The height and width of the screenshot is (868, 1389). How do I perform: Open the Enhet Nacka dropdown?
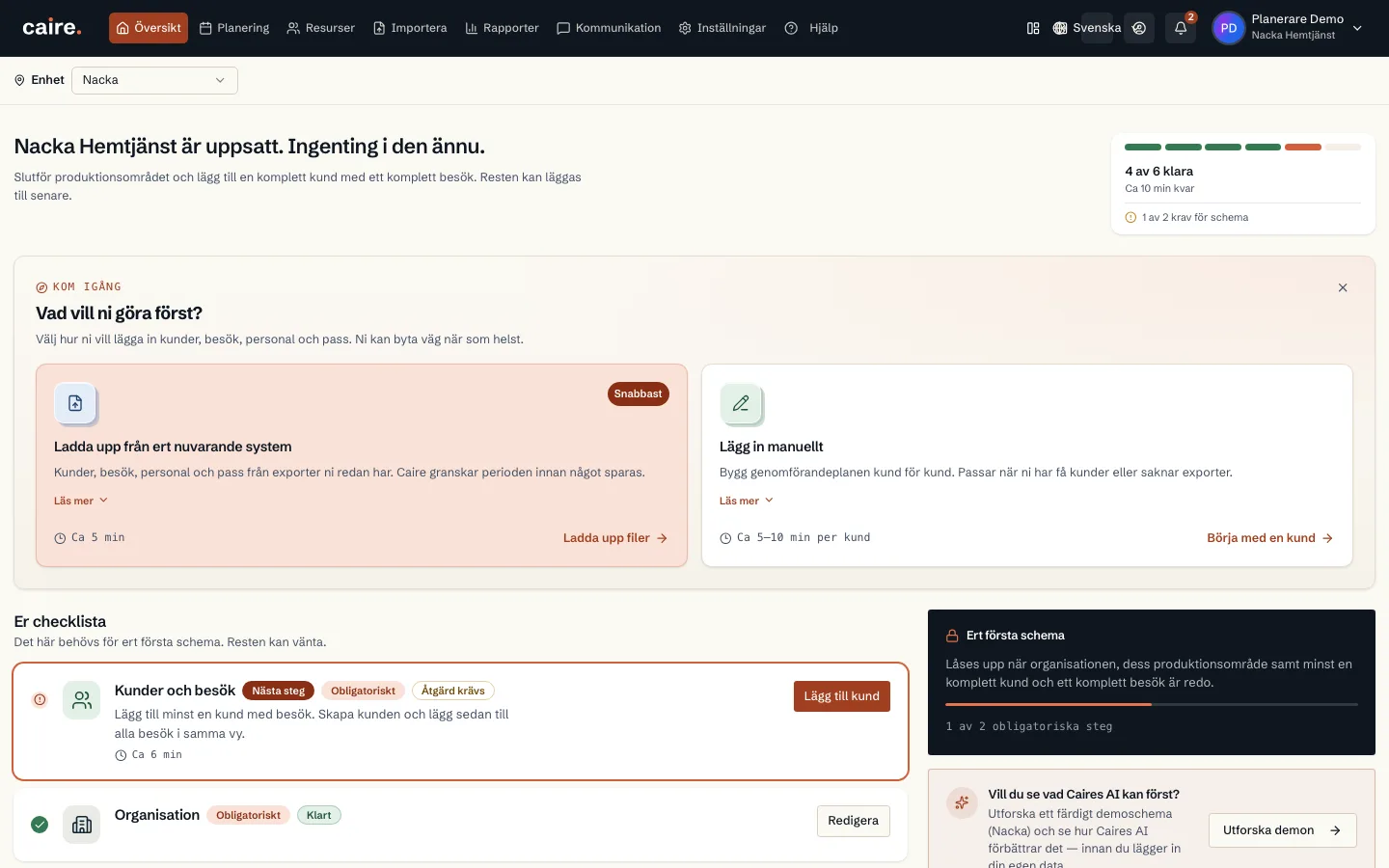[154, 80]
